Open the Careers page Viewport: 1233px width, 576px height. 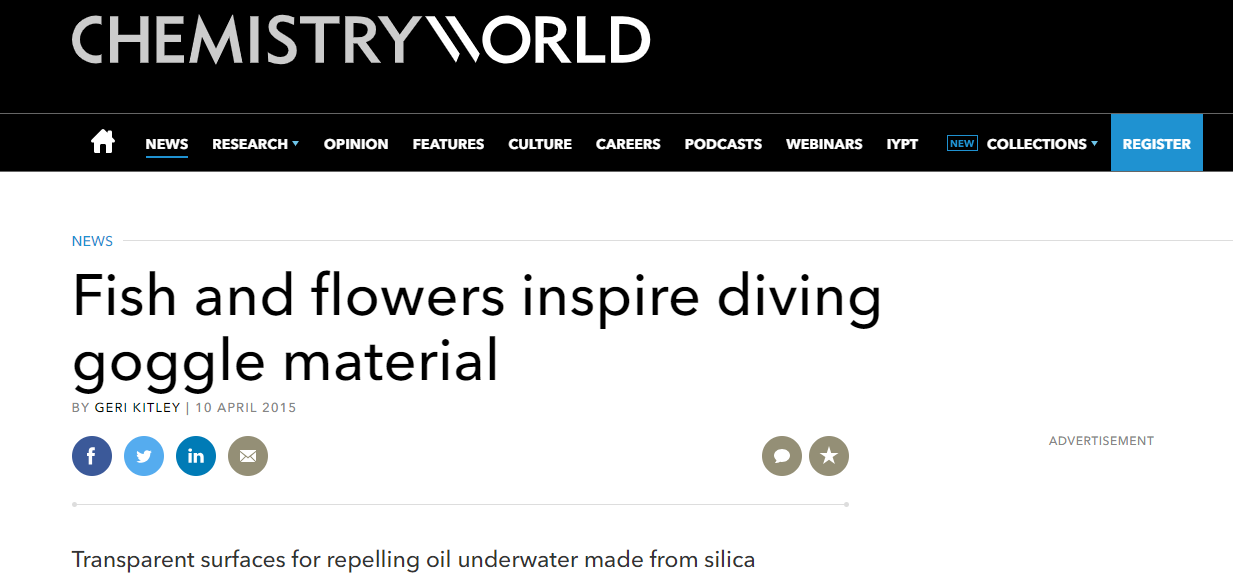pyautogui.click(x=628, y=144)
